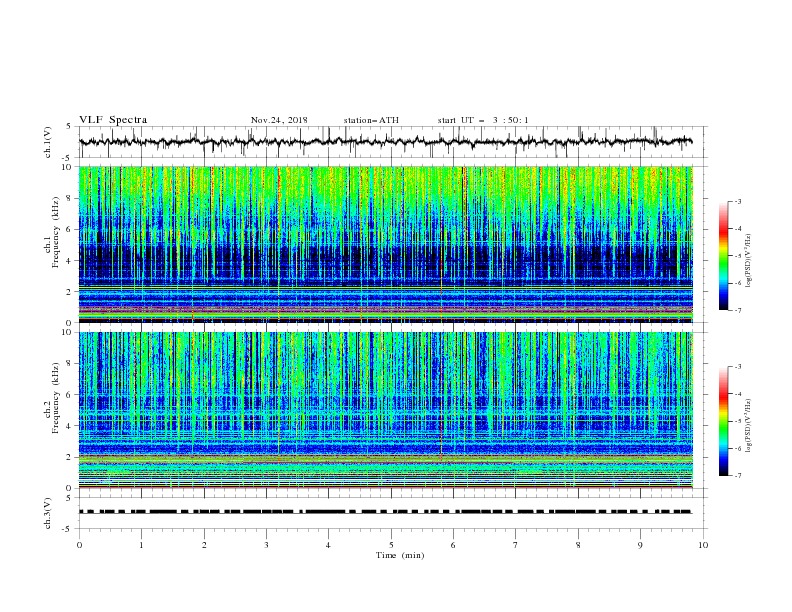Click the "4" kHz tick on ch.1 frequency axis
This screenshot has width=792, height=612.
pyautogui.click(x=70, y=261)
